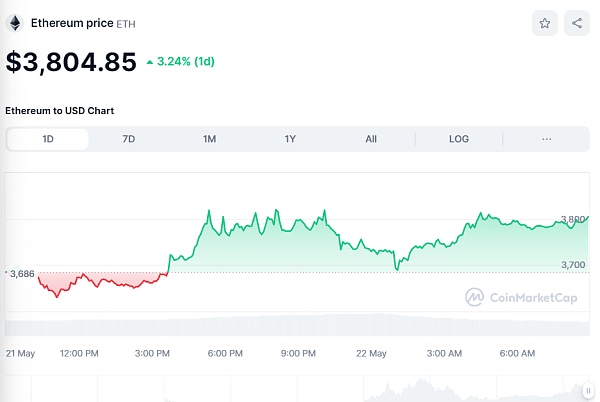The width and height of the screenshot is (600, 402).
Task: Click the share icon button
Action: click(x=577, y=23)
